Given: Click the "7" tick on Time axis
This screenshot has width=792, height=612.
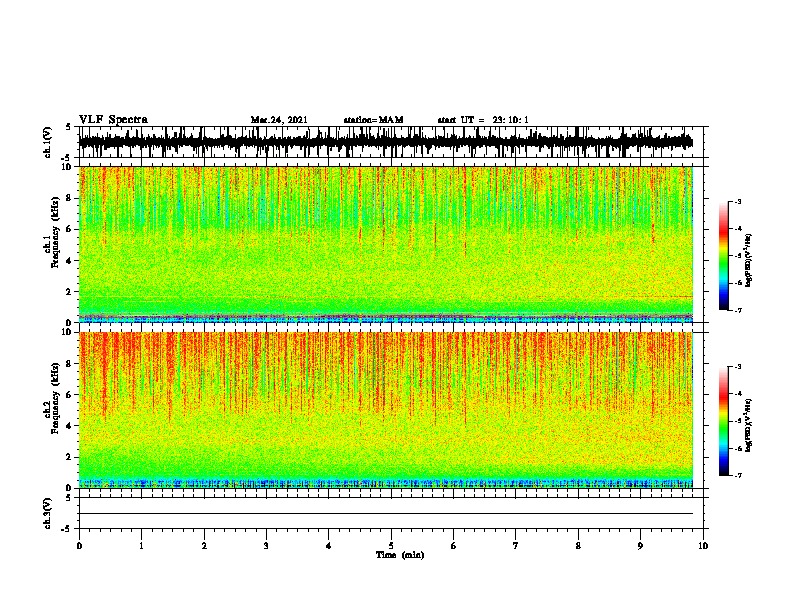Looking at the screenshot, I should pos(516,546).
